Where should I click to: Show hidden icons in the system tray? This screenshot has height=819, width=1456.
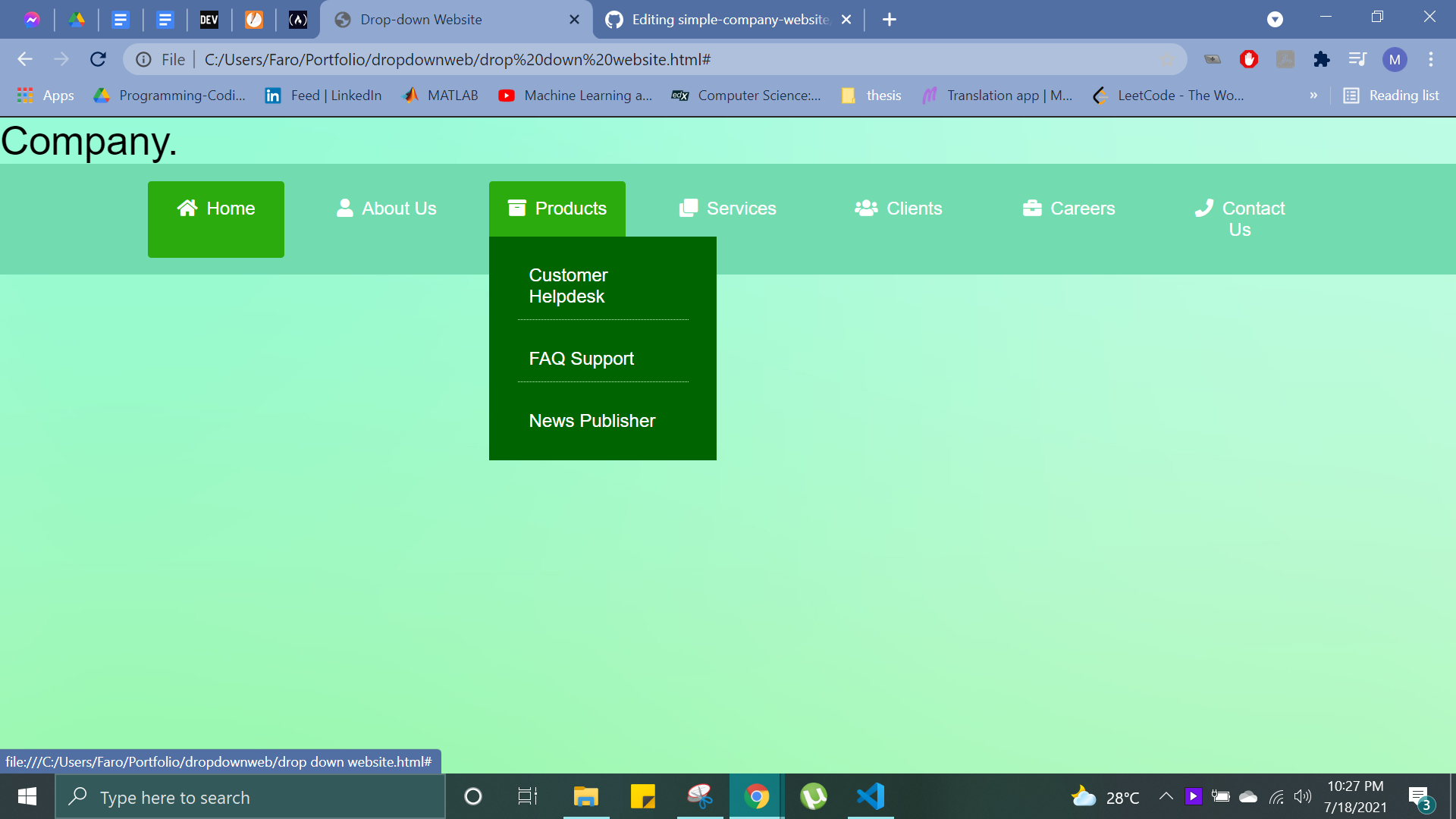pyautogui.click(x=1166, y=796)
